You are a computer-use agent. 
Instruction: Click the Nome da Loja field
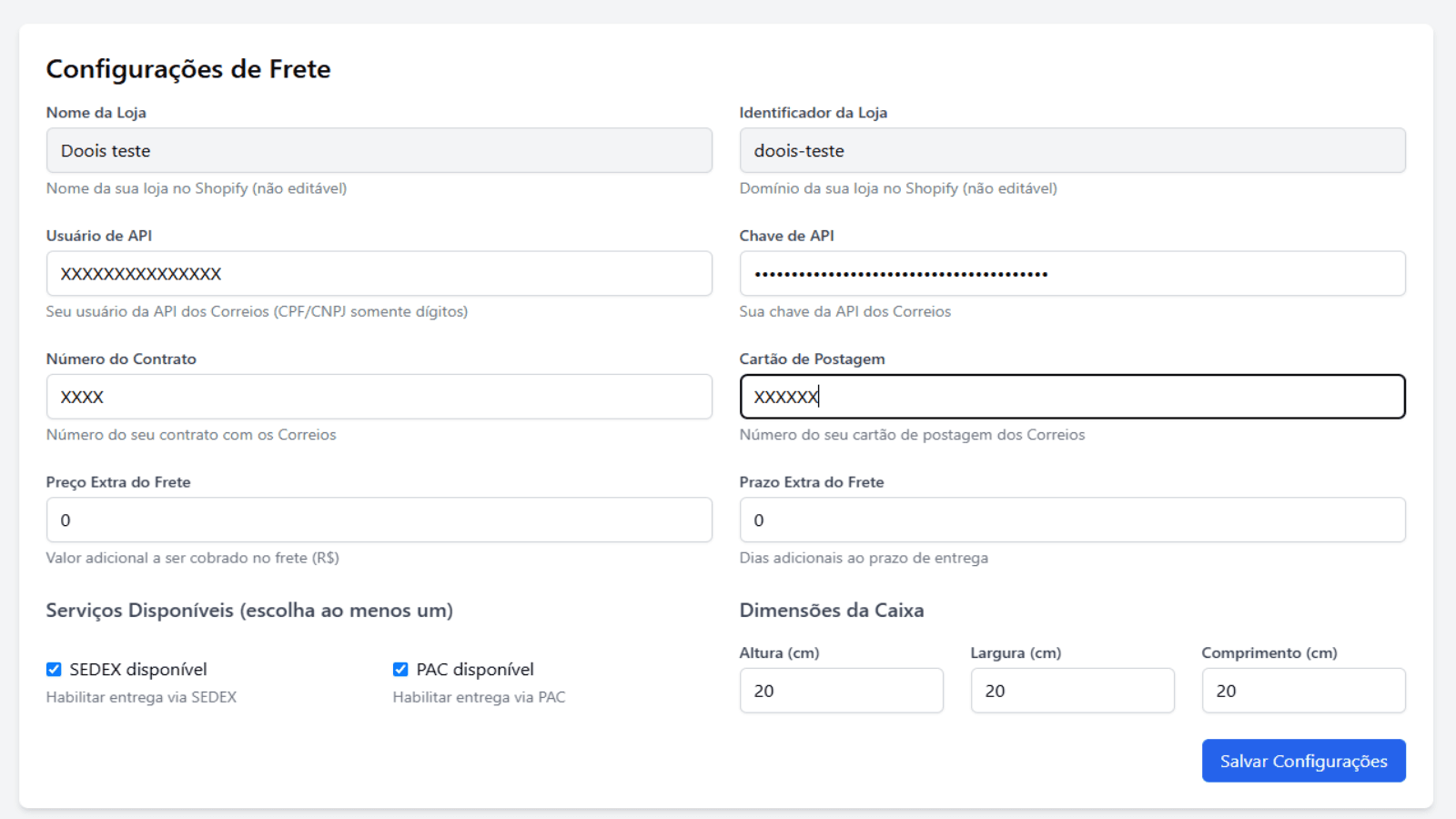pyautogui.click(x=379, y=151)
